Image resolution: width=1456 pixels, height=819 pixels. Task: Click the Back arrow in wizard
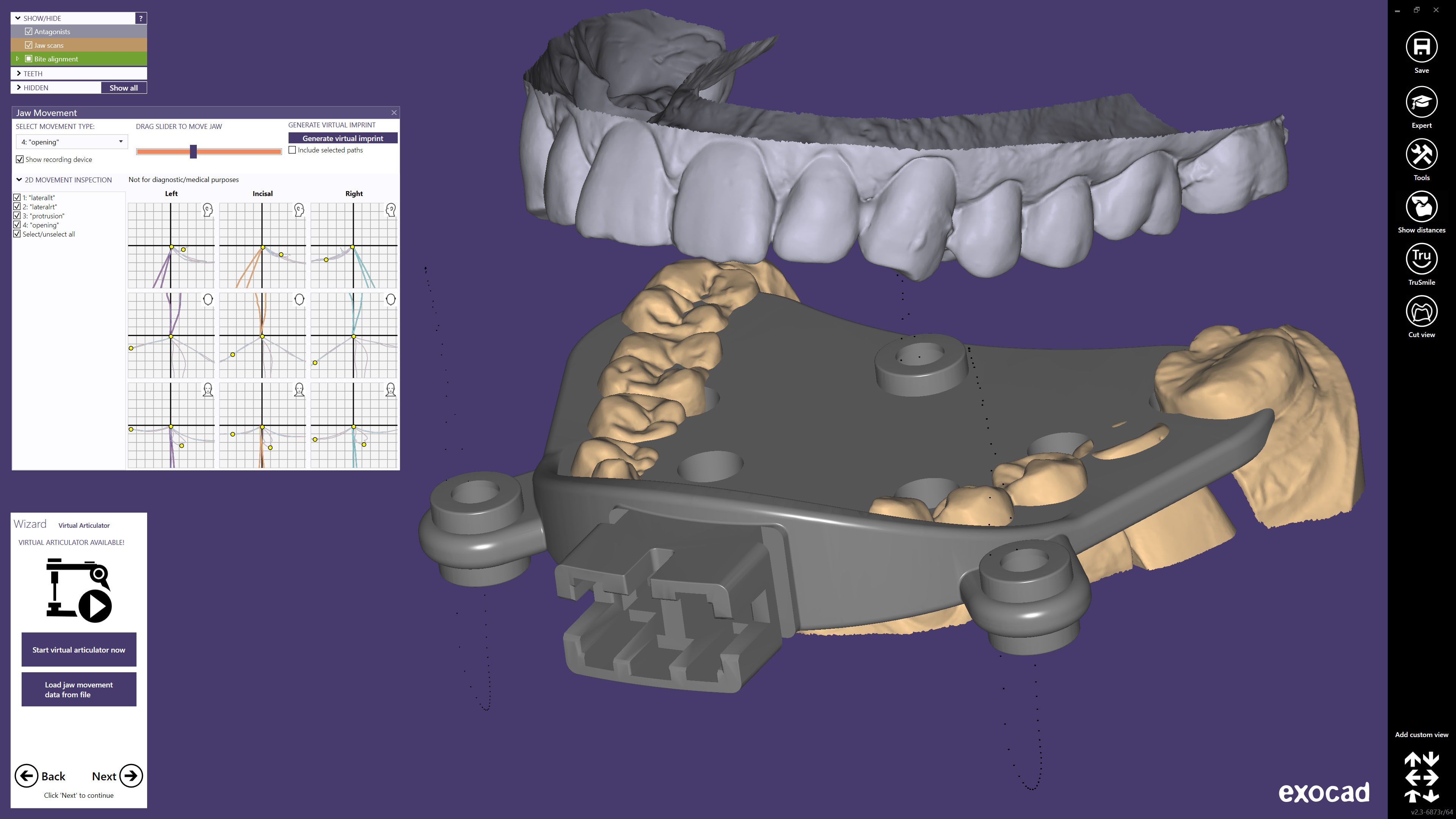click(27, 775)
